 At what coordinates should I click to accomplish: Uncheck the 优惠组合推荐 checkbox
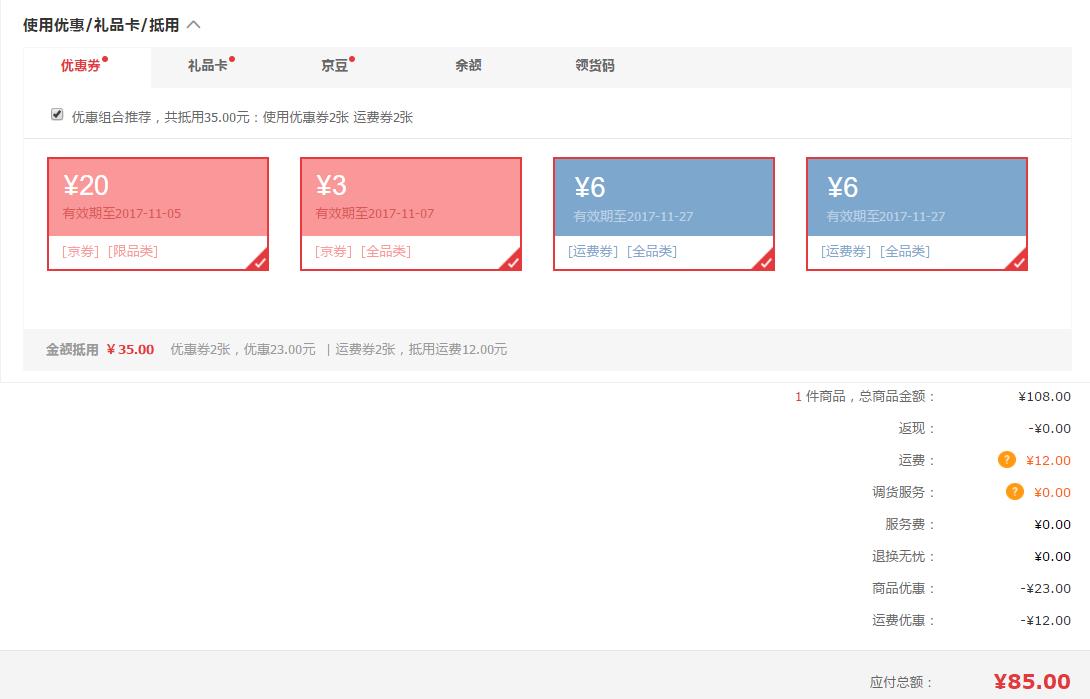pos(57,114)
